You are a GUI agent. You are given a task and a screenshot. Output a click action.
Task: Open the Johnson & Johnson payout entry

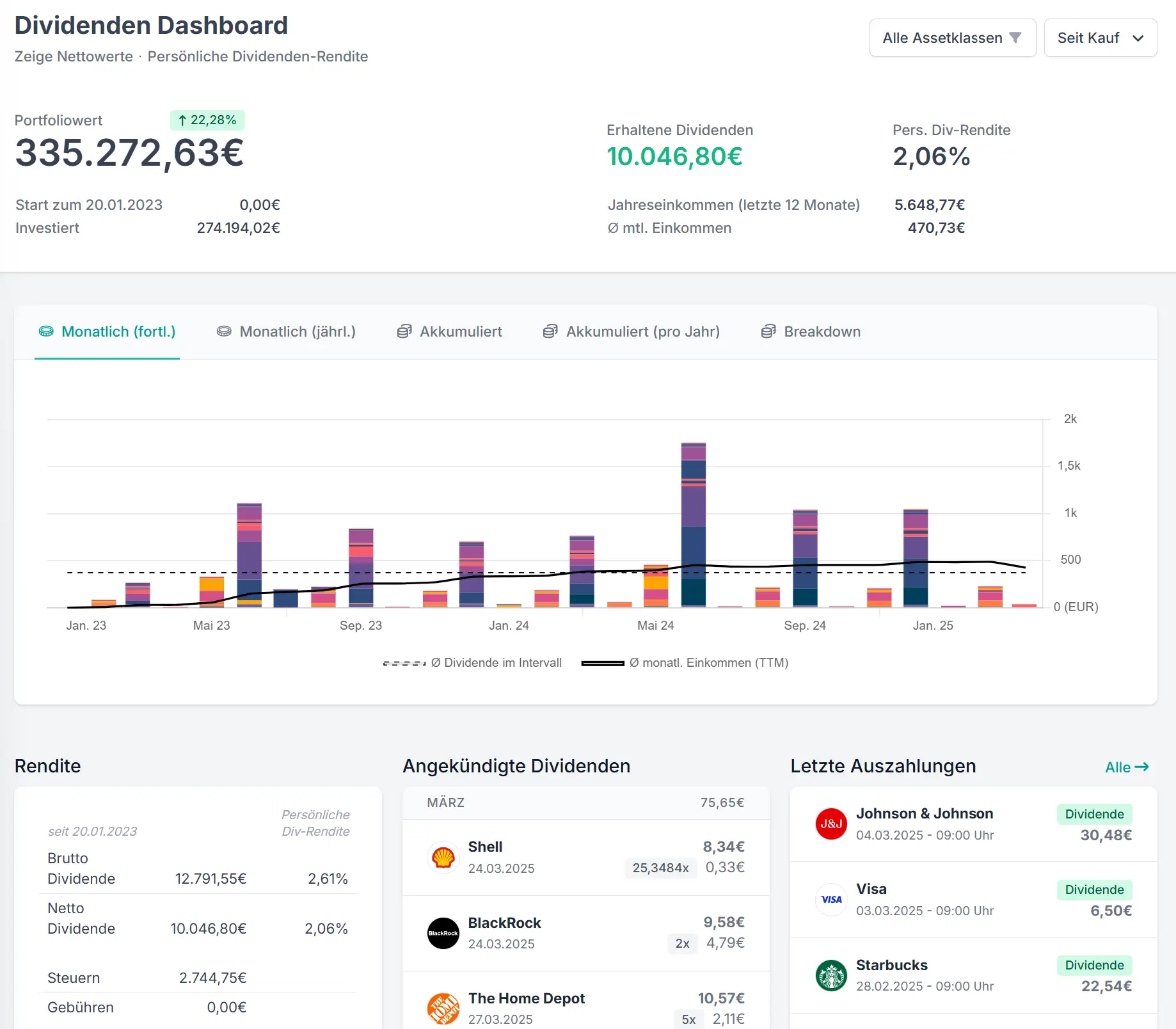[x=974, y=824]
